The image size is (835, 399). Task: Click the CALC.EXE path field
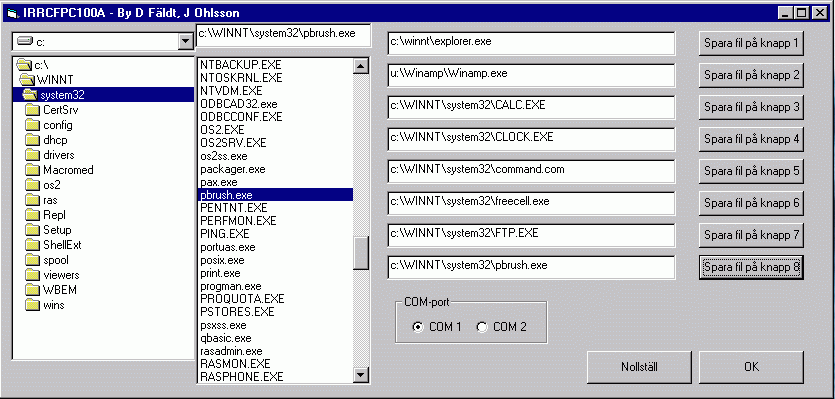pos(531,107)
